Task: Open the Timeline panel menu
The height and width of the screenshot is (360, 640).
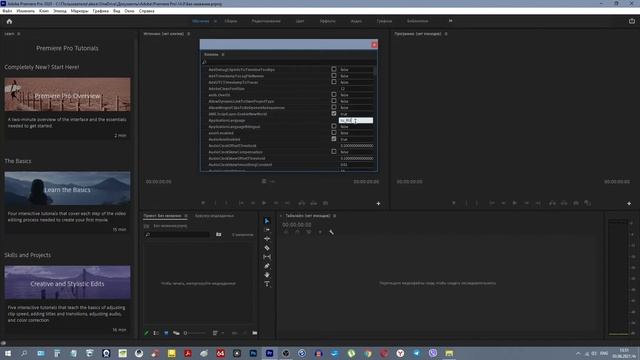Action: (x=334, y=216)
